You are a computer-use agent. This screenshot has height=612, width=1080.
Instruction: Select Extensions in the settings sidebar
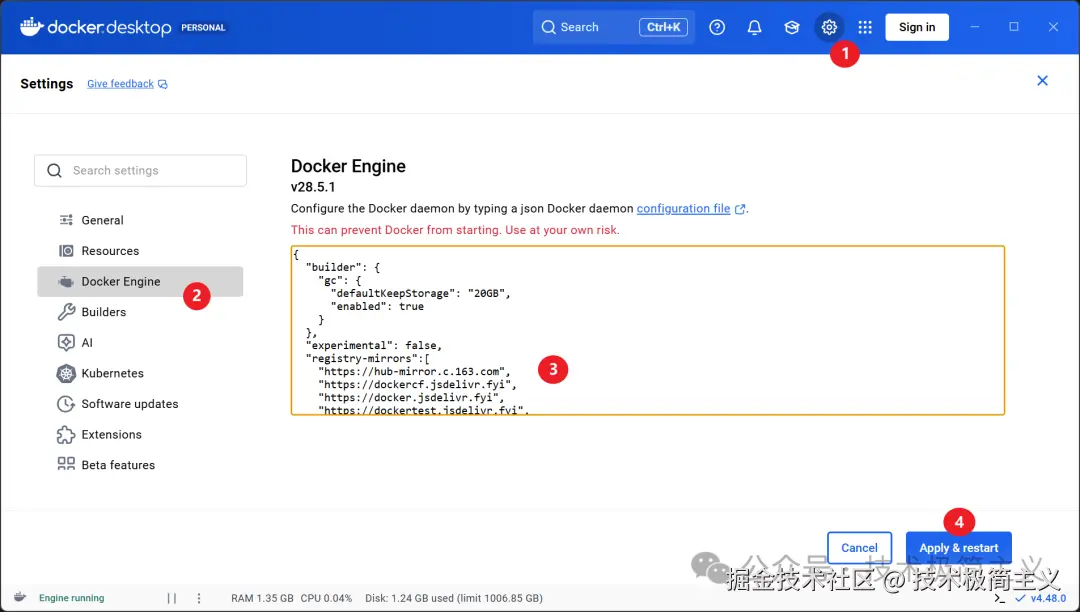tap(140, 434)
